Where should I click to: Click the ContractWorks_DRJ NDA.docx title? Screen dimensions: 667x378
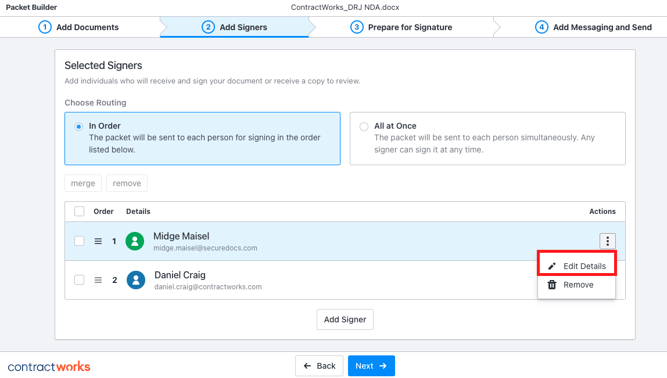coord(345,7)
